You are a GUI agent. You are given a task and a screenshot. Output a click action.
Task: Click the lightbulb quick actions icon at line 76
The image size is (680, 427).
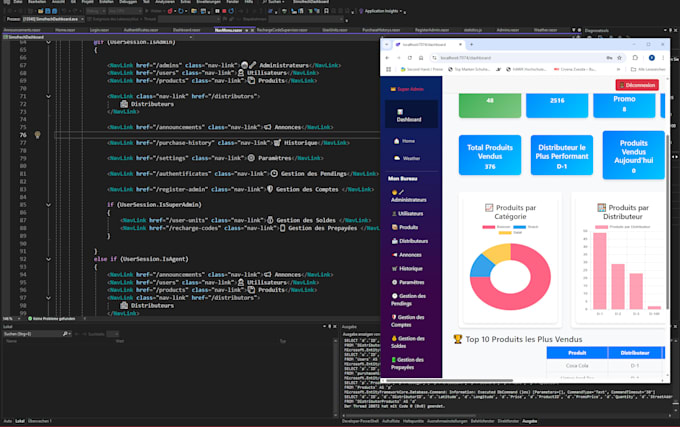[x=38, y=135]
